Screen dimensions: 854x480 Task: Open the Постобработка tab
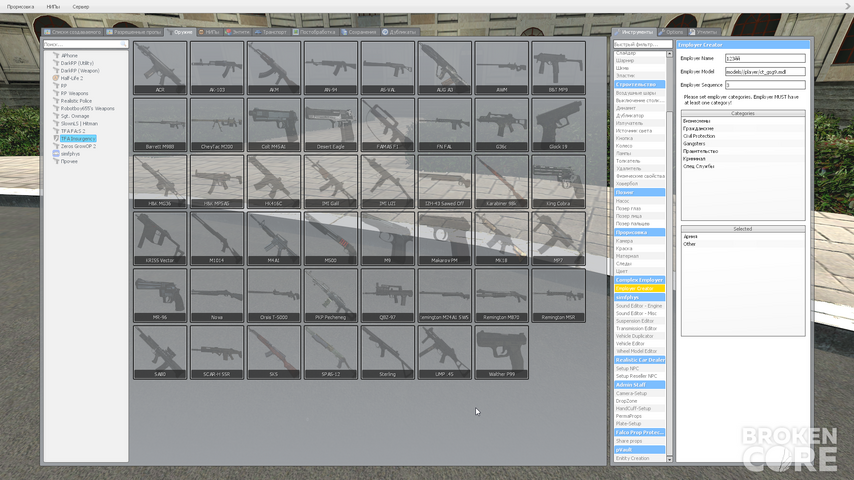[314, 32]
